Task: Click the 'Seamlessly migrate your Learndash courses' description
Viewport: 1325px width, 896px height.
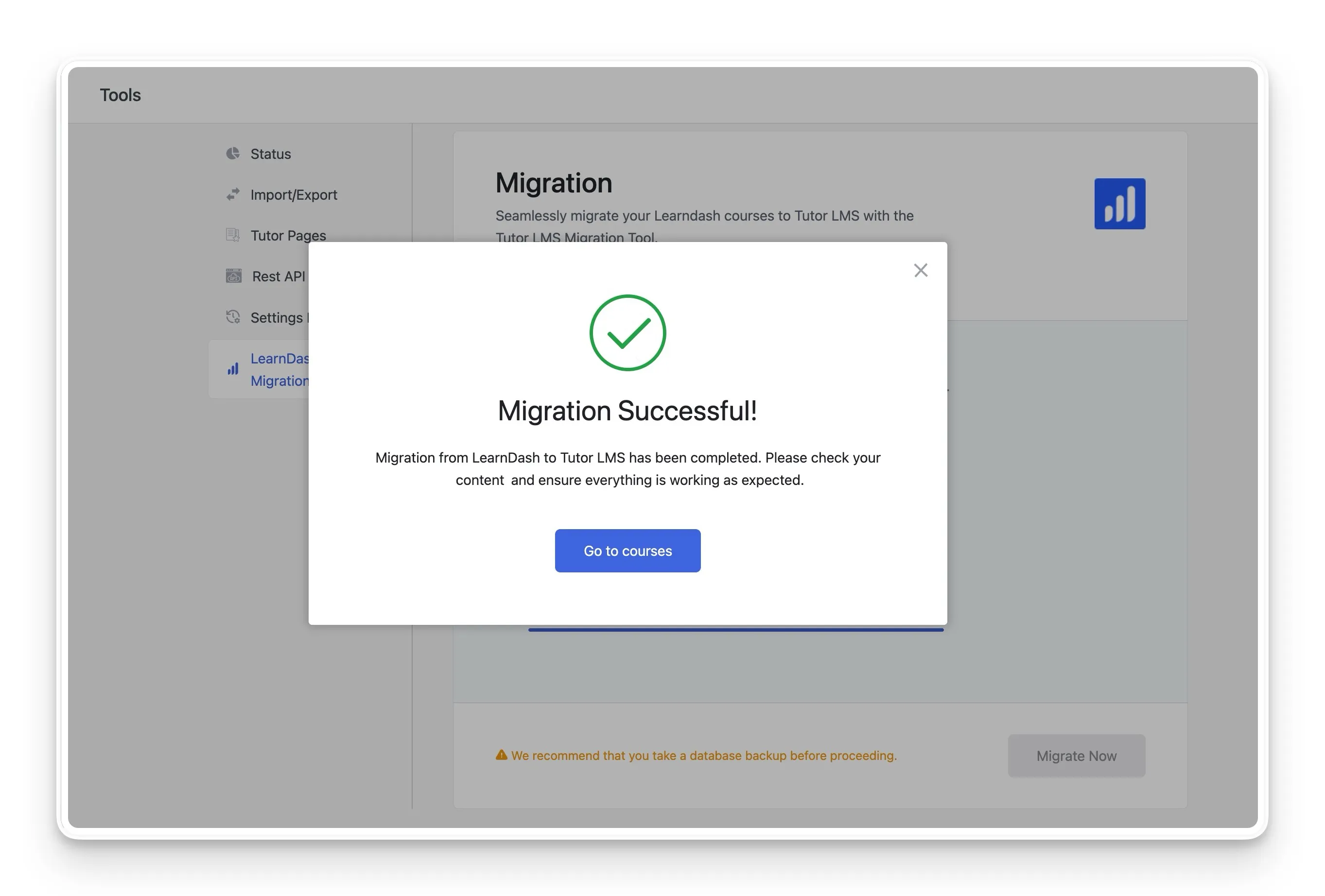Action: (704, 226)
